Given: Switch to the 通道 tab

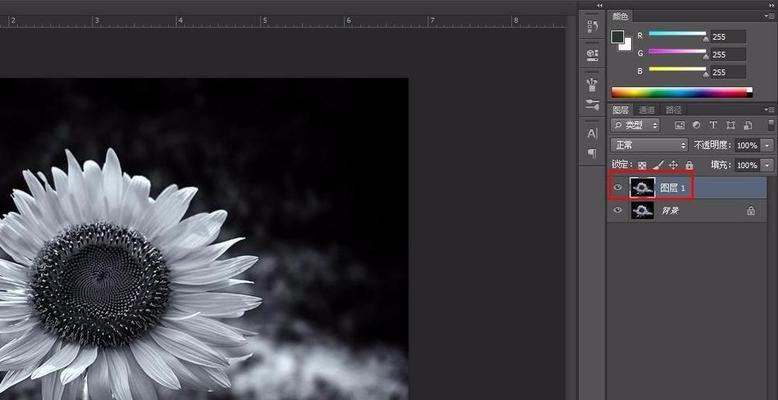Looking at the screenshot, I should point(647,110).
